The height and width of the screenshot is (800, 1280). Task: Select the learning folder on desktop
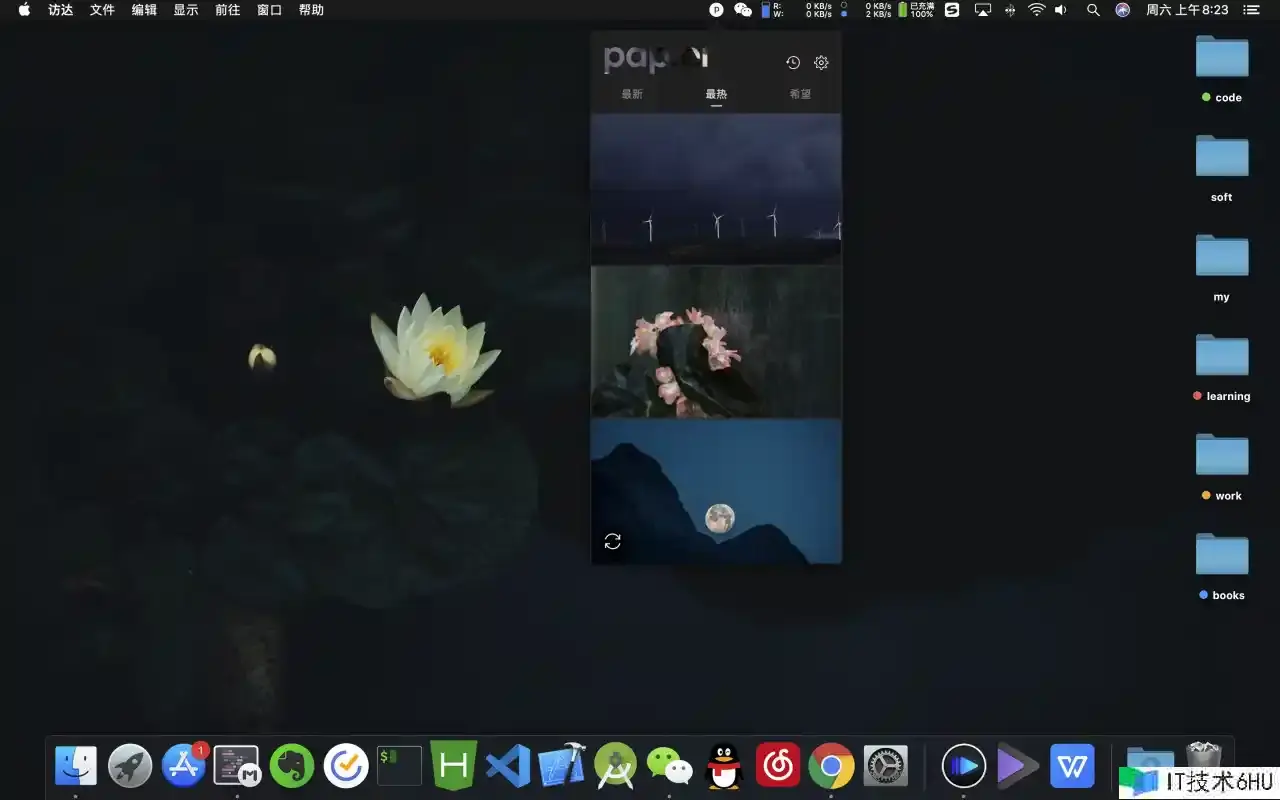[1222, 367]
